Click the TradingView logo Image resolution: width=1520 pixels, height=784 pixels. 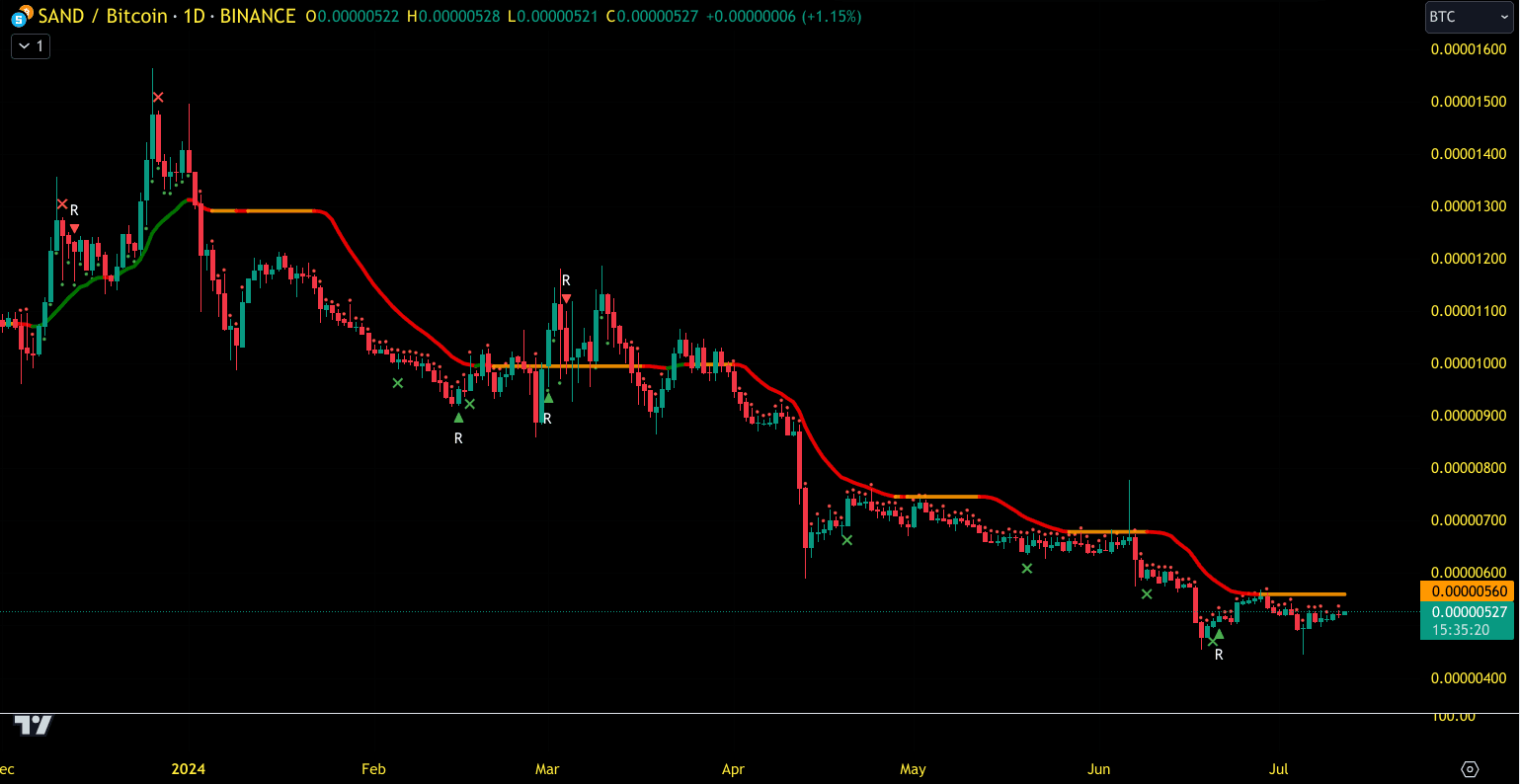(x=33, y=726)
